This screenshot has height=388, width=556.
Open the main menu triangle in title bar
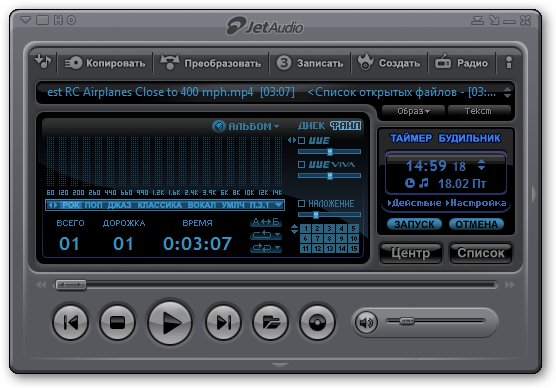(26, 20)
